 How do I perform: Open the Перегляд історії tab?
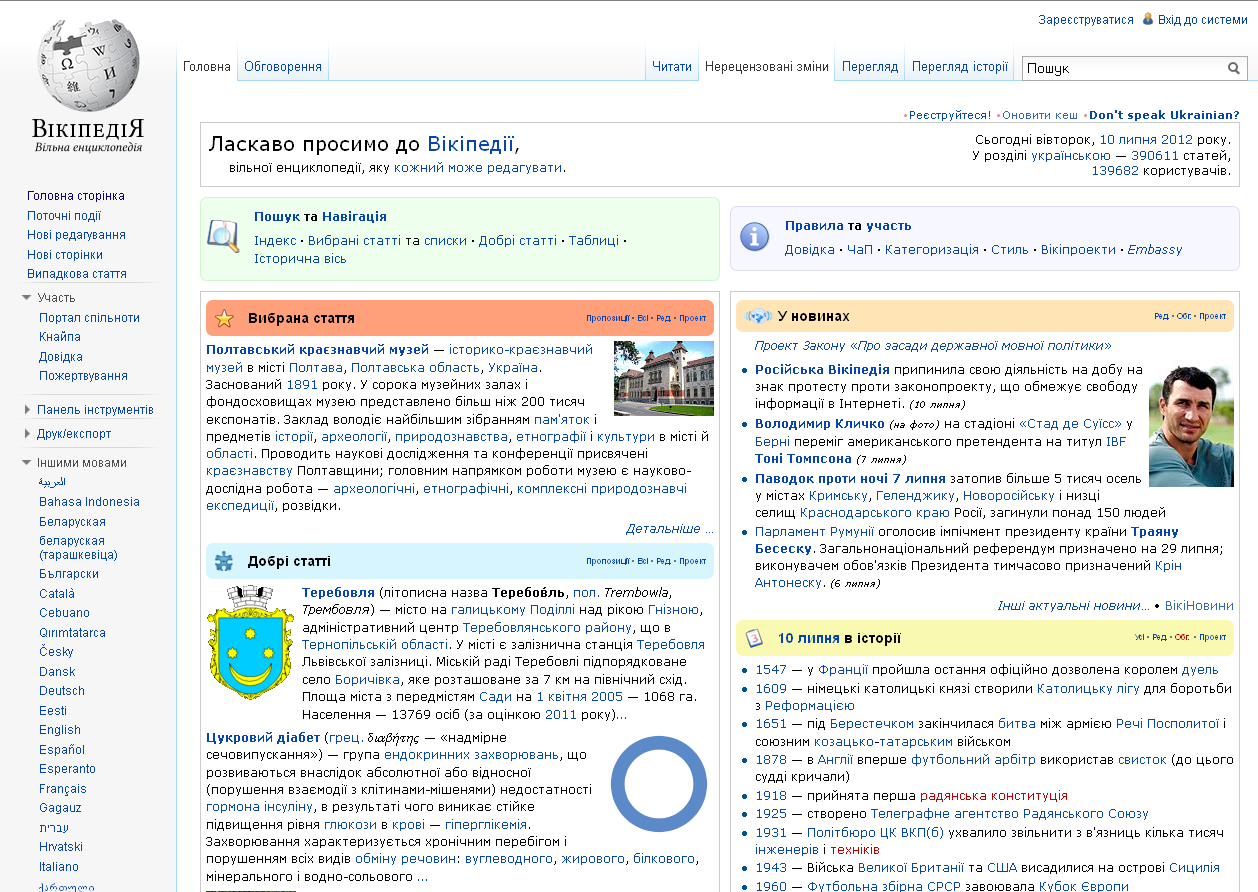click(960, 67)
